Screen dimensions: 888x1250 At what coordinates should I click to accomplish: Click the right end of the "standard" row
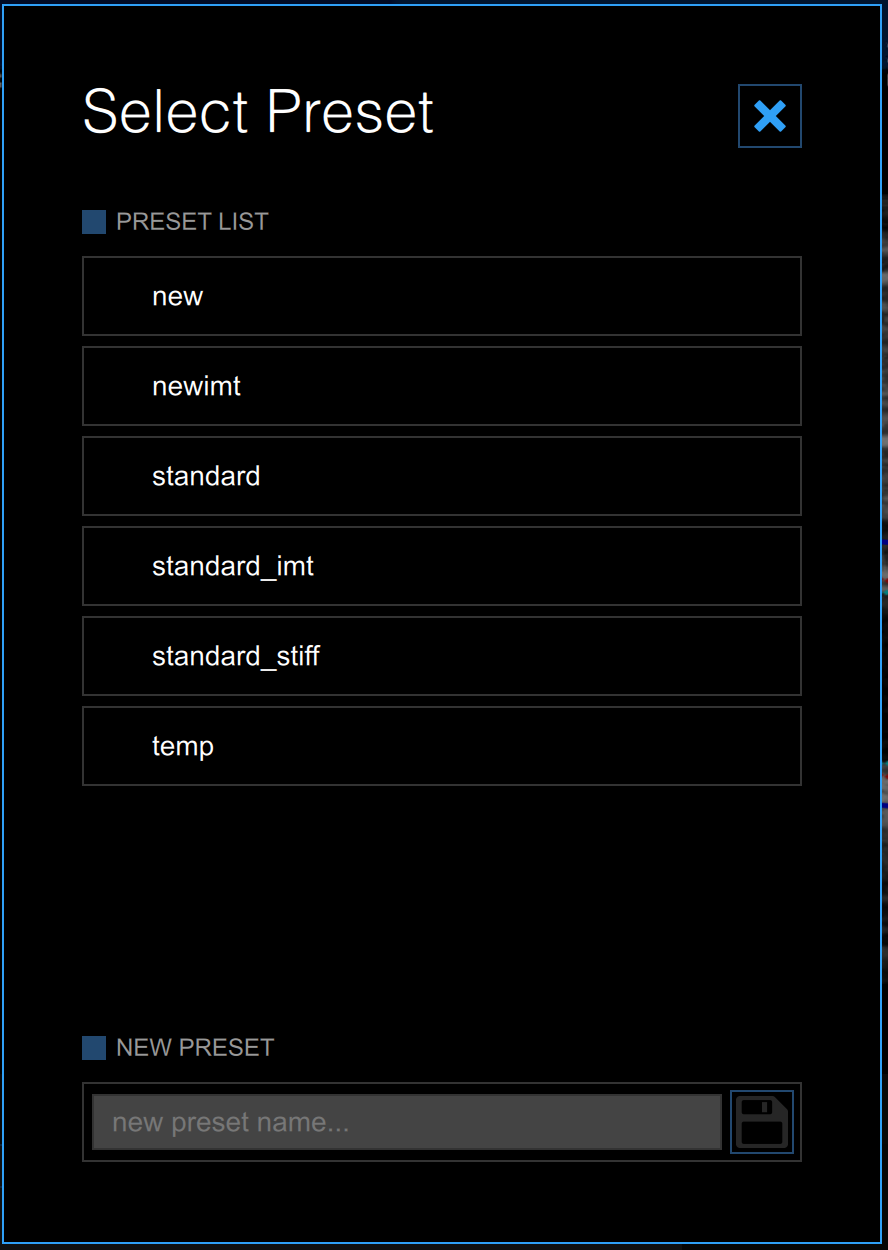click(x=760, y=476)
